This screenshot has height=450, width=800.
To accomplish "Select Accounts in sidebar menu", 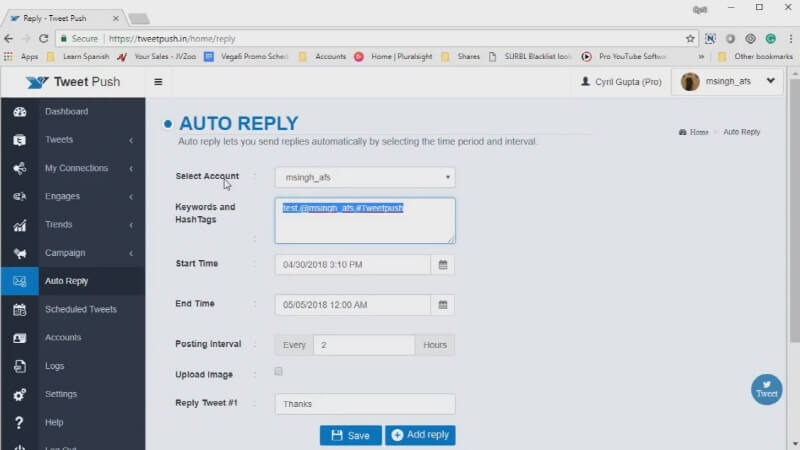I will [63, 337].
